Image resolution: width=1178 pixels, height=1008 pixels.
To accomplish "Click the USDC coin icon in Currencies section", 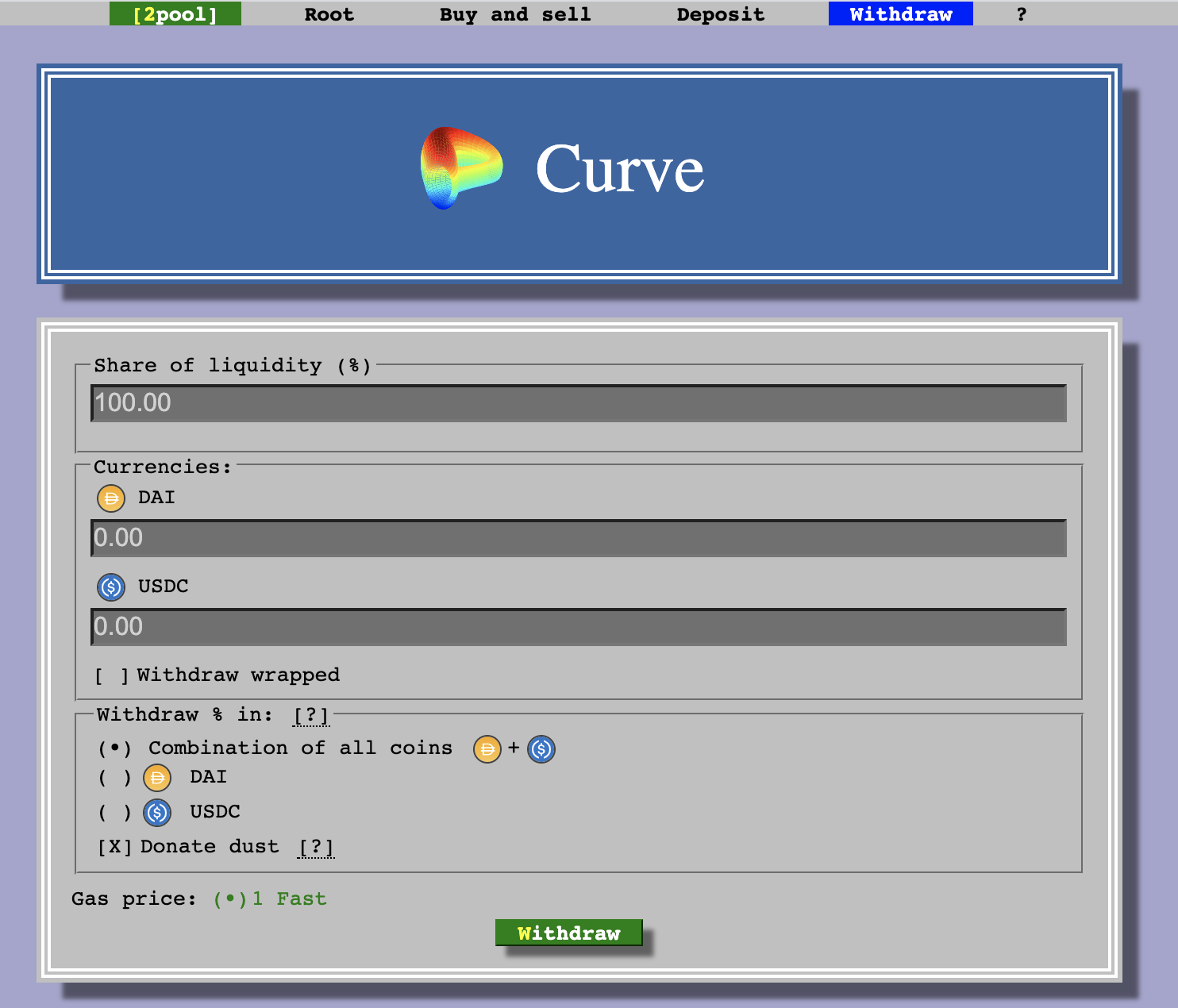I will tap(110, 587).
